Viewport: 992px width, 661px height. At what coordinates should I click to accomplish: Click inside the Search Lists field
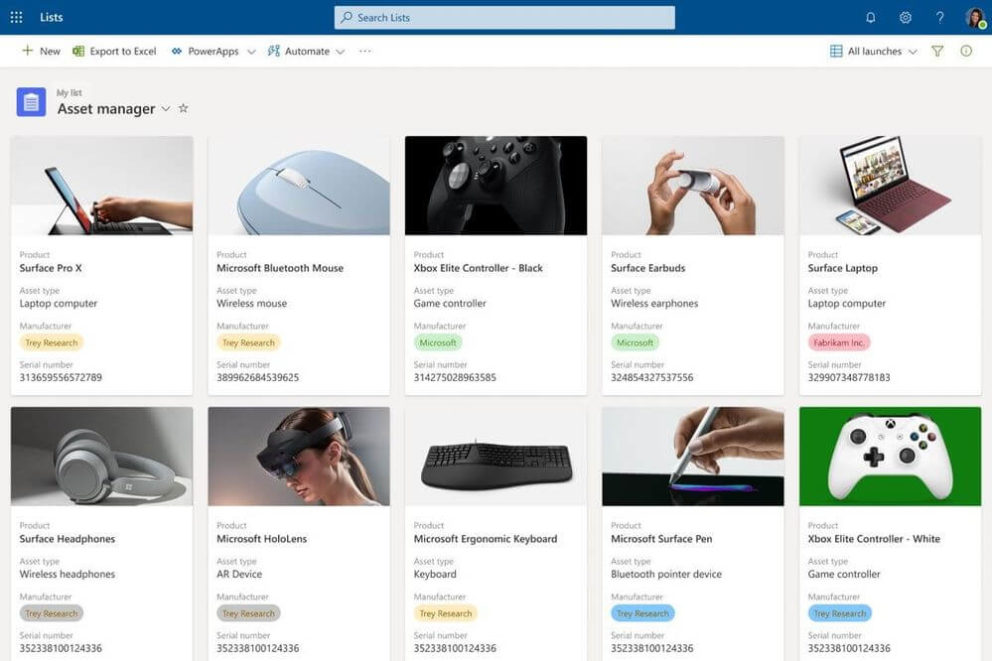(503, 17)
